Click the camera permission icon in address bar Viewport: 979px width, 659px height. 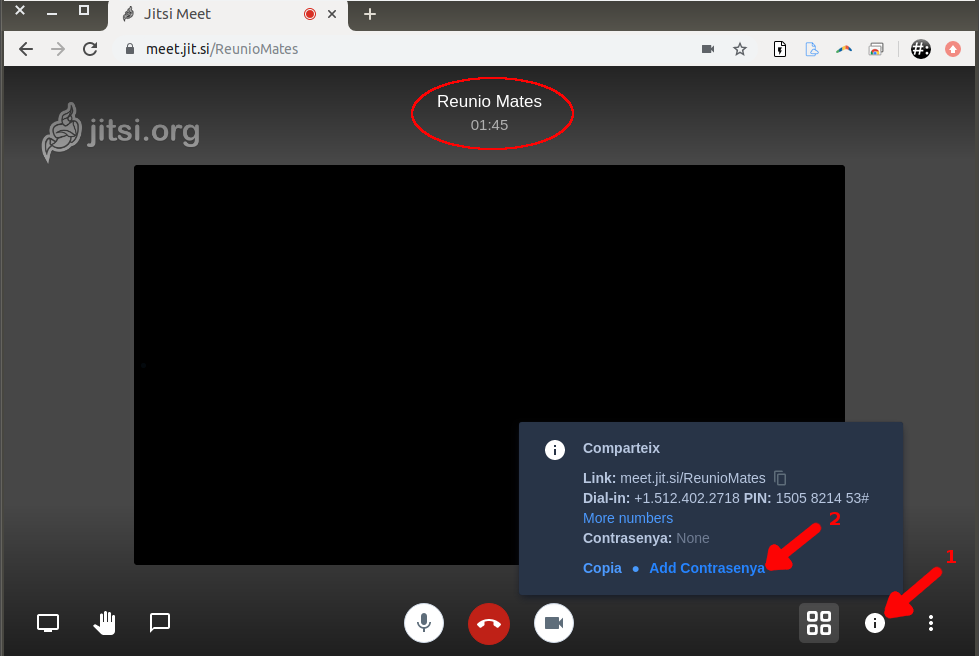708,49
